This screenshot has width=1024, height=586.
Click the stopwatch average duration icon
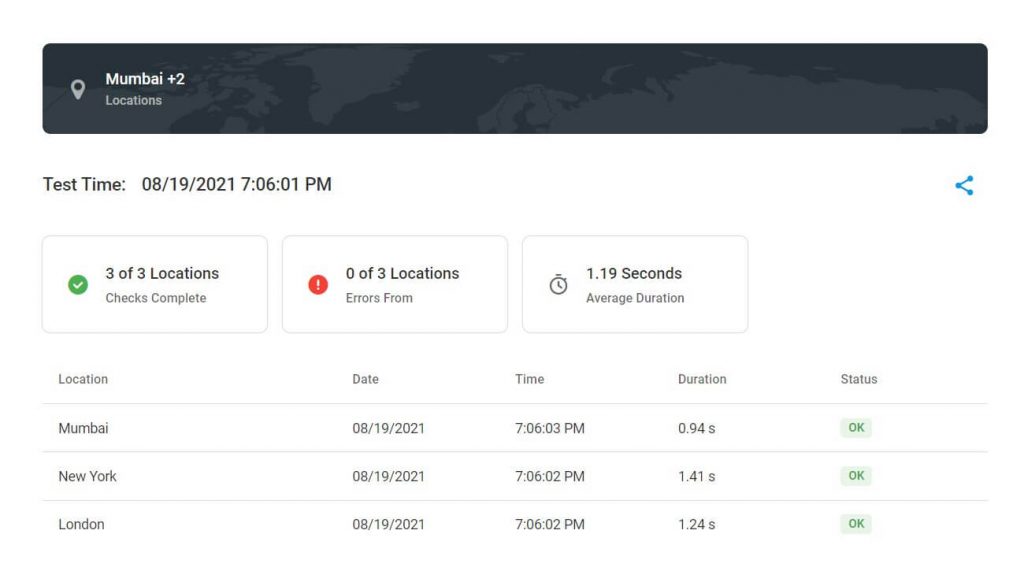(x=558, y=283)
